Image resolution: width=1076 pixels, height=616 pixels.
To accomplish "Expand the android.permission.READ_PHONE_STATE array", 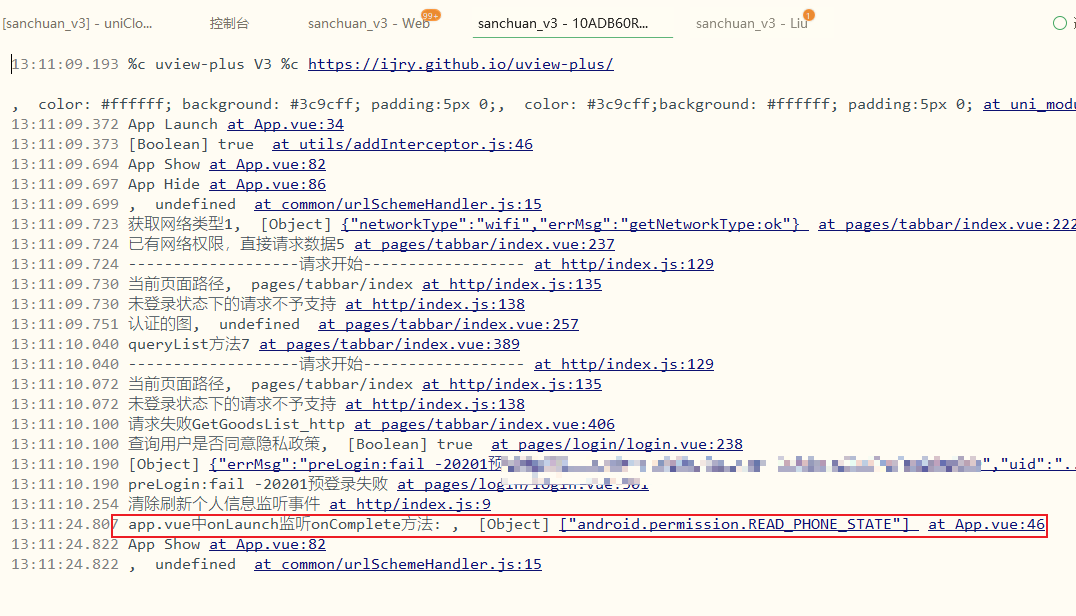I will 738,524.
